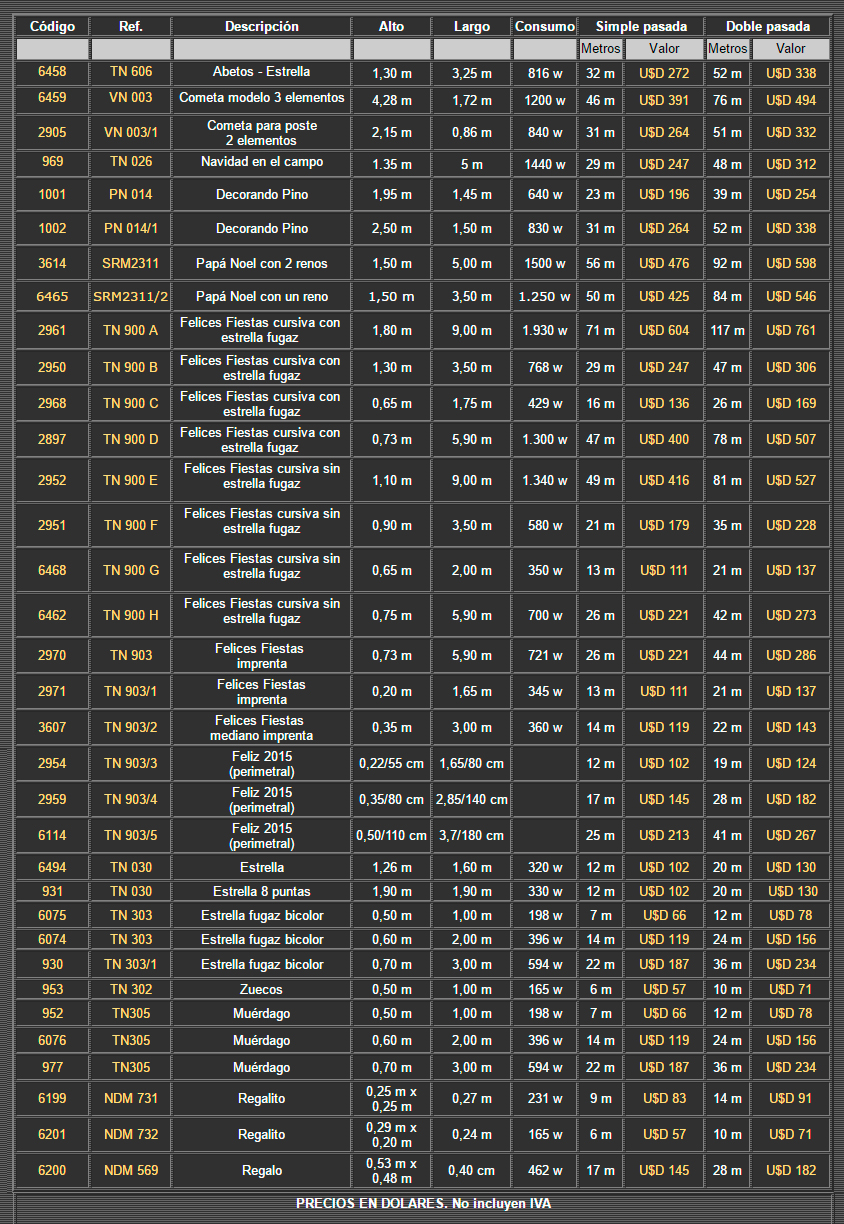The image size is (844, 1224).
Task: Click the empty cell below Descripción header
Action: (x=261, y=49)
